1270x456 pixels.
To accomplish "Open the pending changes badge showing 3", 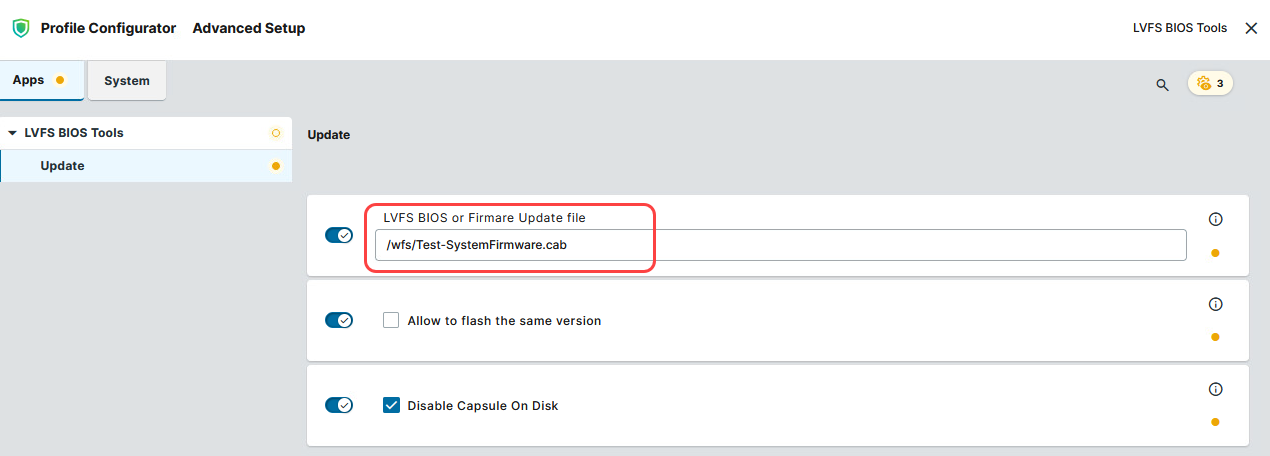I will 1210,83.
